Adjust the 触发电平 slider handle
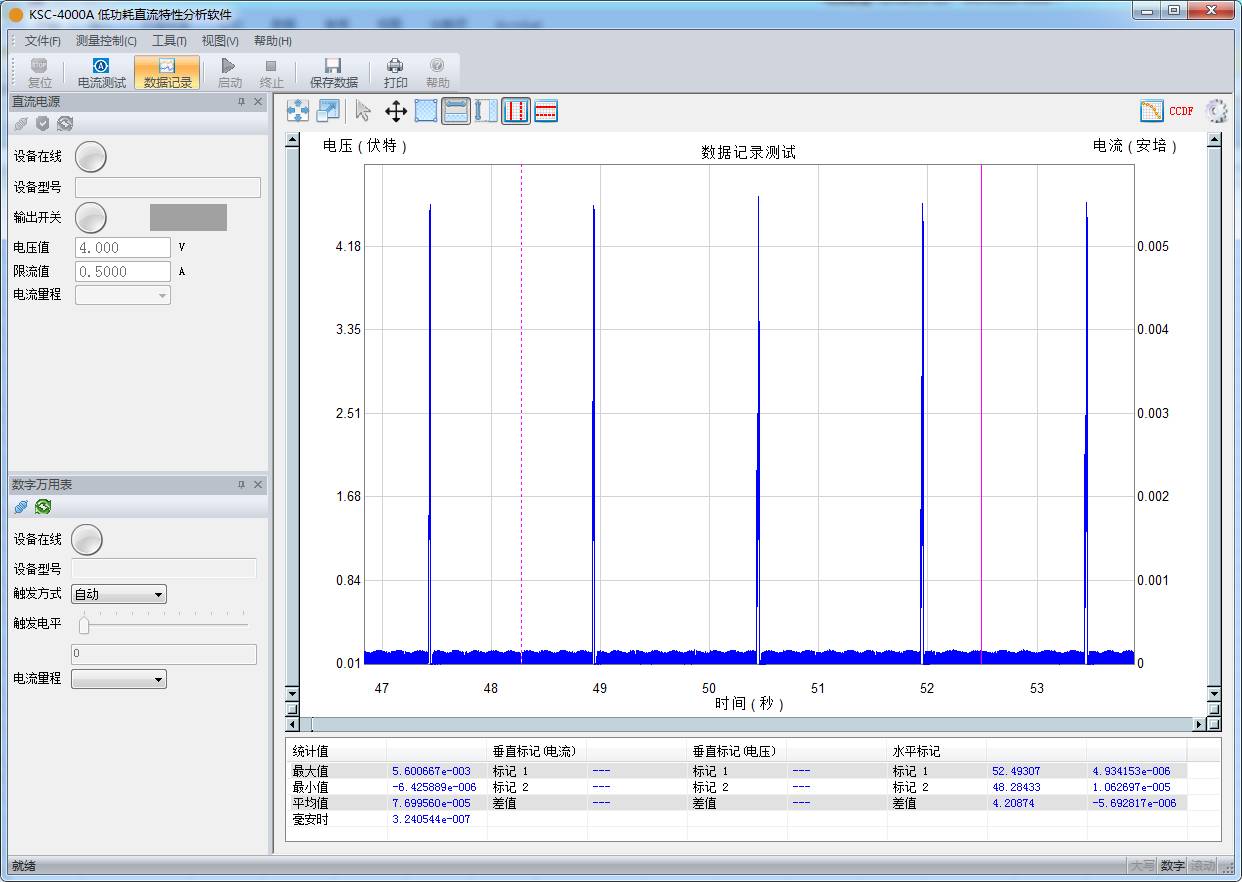The image size is (1242, 882). coord(84,625)
